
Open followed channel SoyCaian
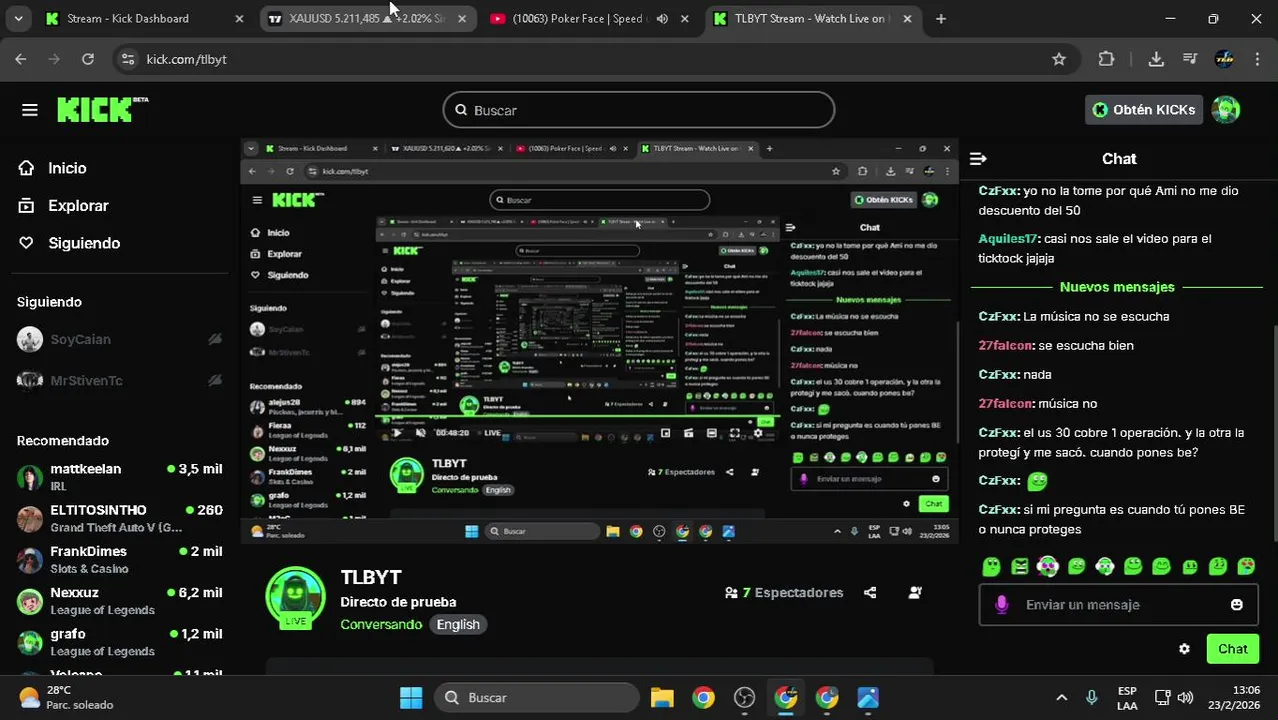click(x=120, y=339)
